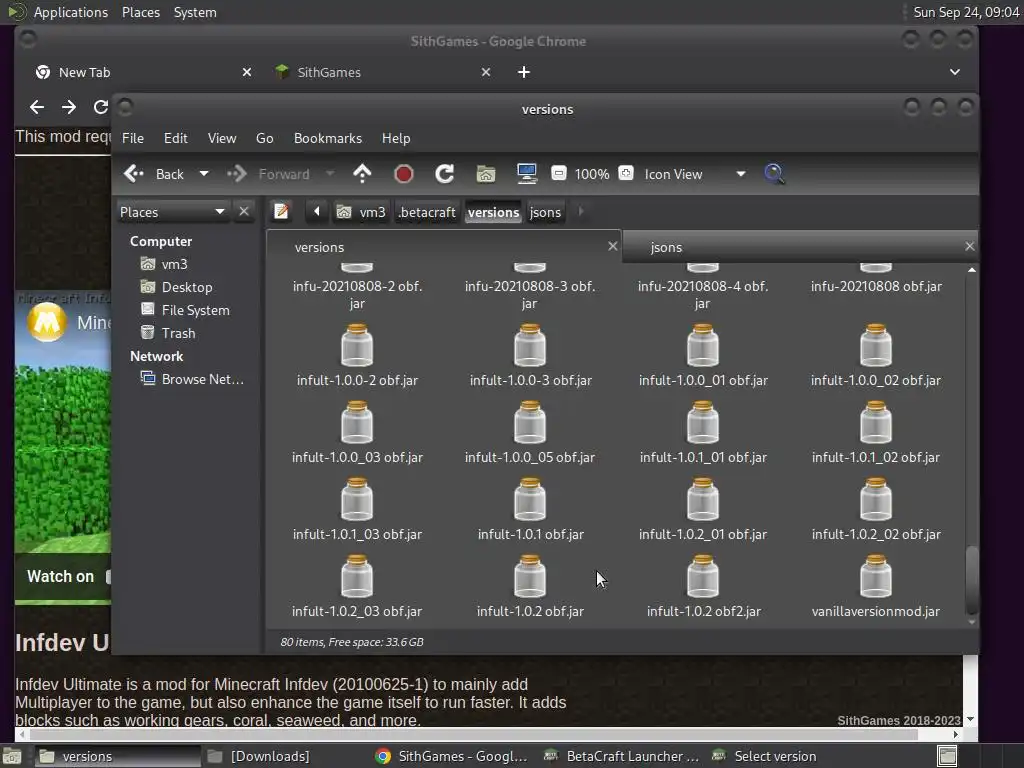Select the infult-1.0.0_02 obf.jar file icon

(x=876, y=345)
